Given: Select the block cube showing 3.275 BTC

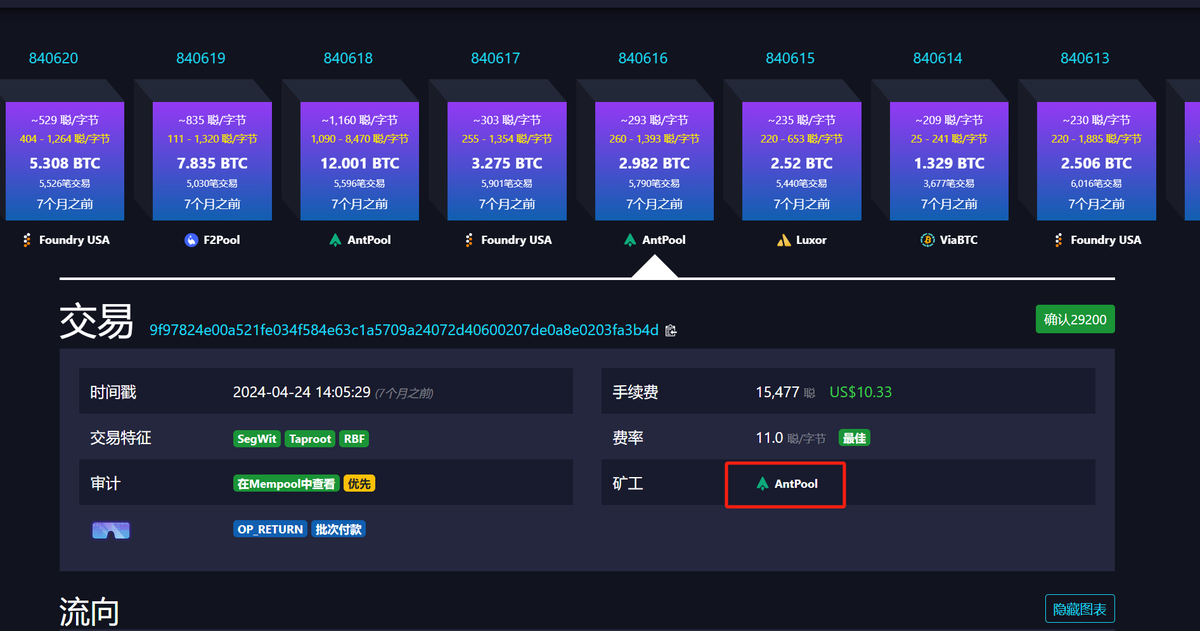Looking at the screenshot, I should tap(507, 160).
